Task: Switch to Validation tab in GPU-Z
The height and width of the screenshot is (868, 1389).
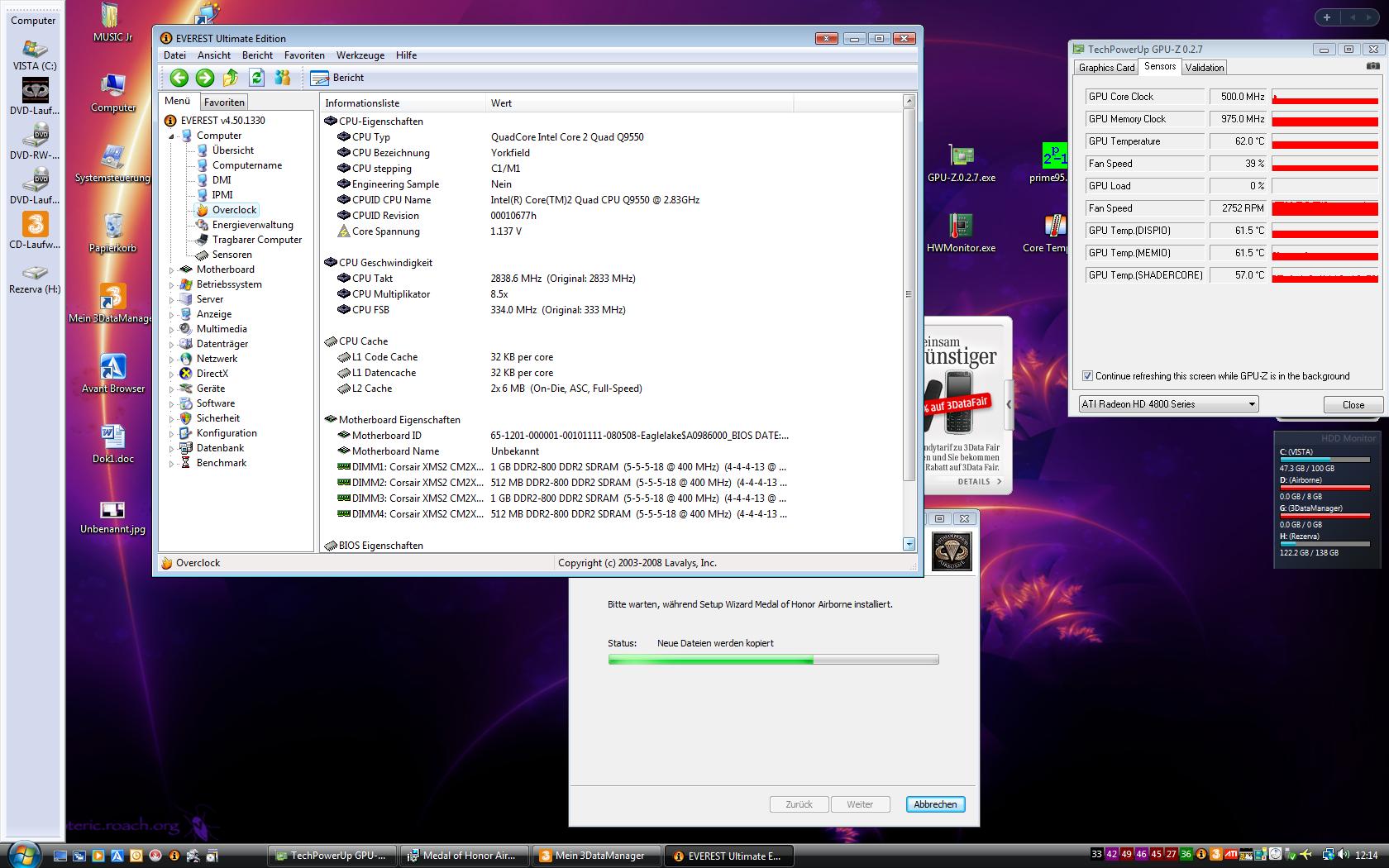Action: (x=1204, y=68)
